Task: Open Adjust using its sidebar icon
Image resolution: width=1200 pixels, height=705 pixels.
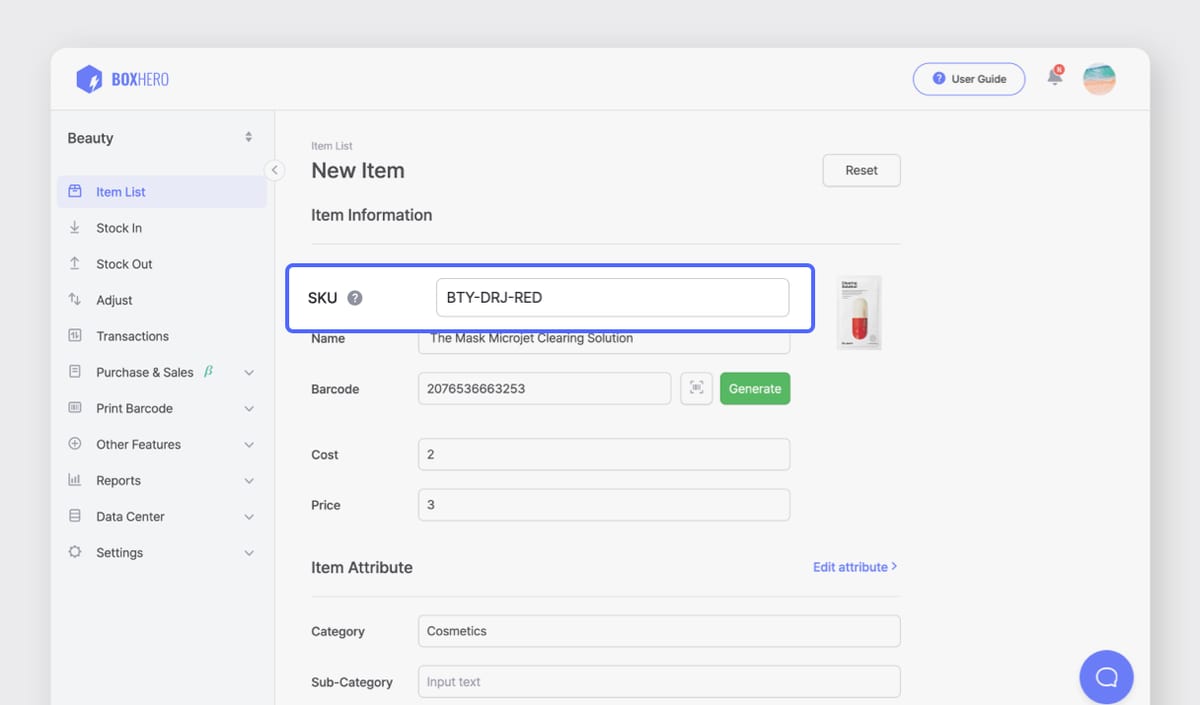Action: [x=76, y=299]
